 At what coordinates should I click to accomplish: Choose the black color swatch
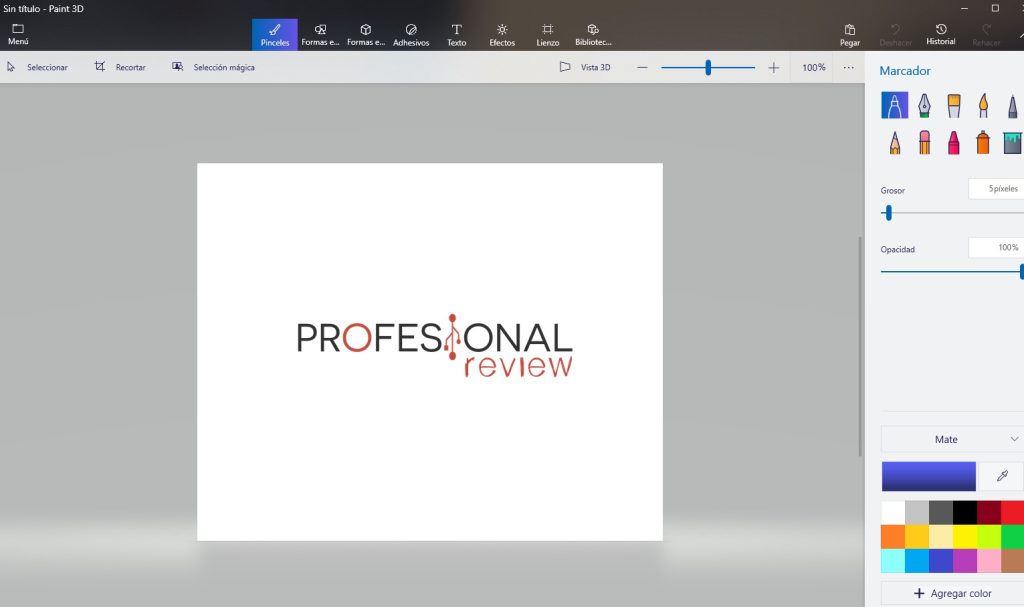pyautogui.click(x=965, y=513)
